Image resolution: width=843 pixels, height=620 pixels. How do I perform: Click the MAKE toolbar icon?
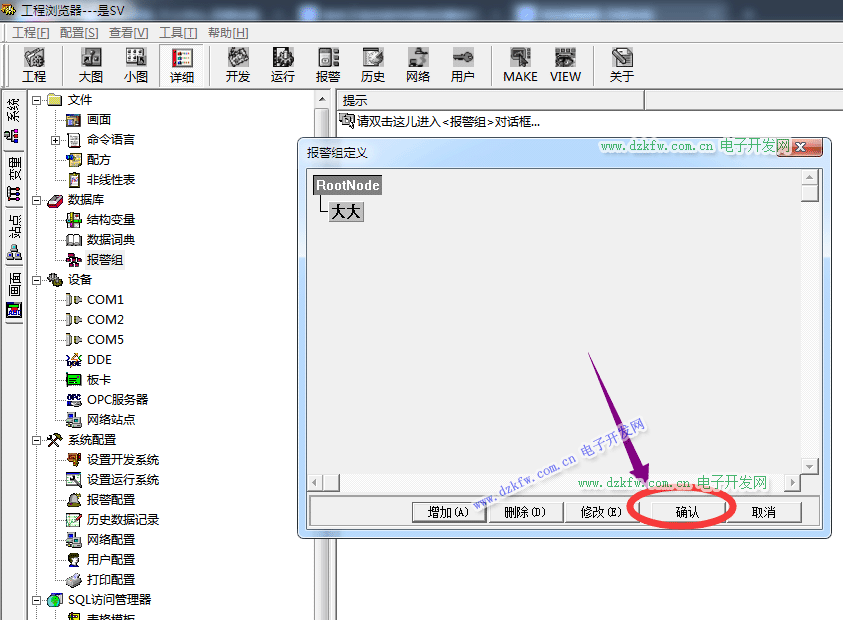coord(520,65)
